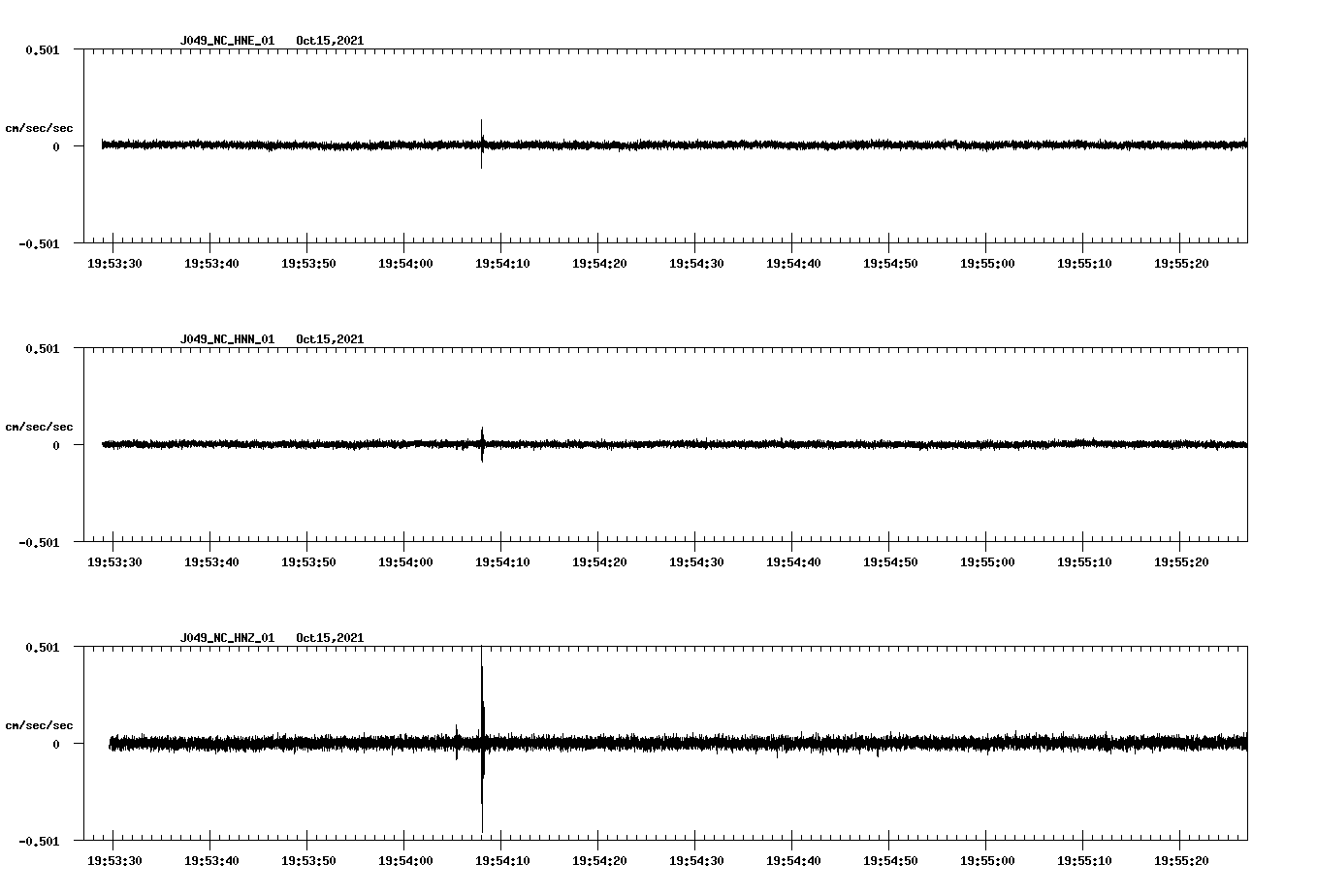Click the -0.501 lower limit on HNE axis

click(39, 243)
